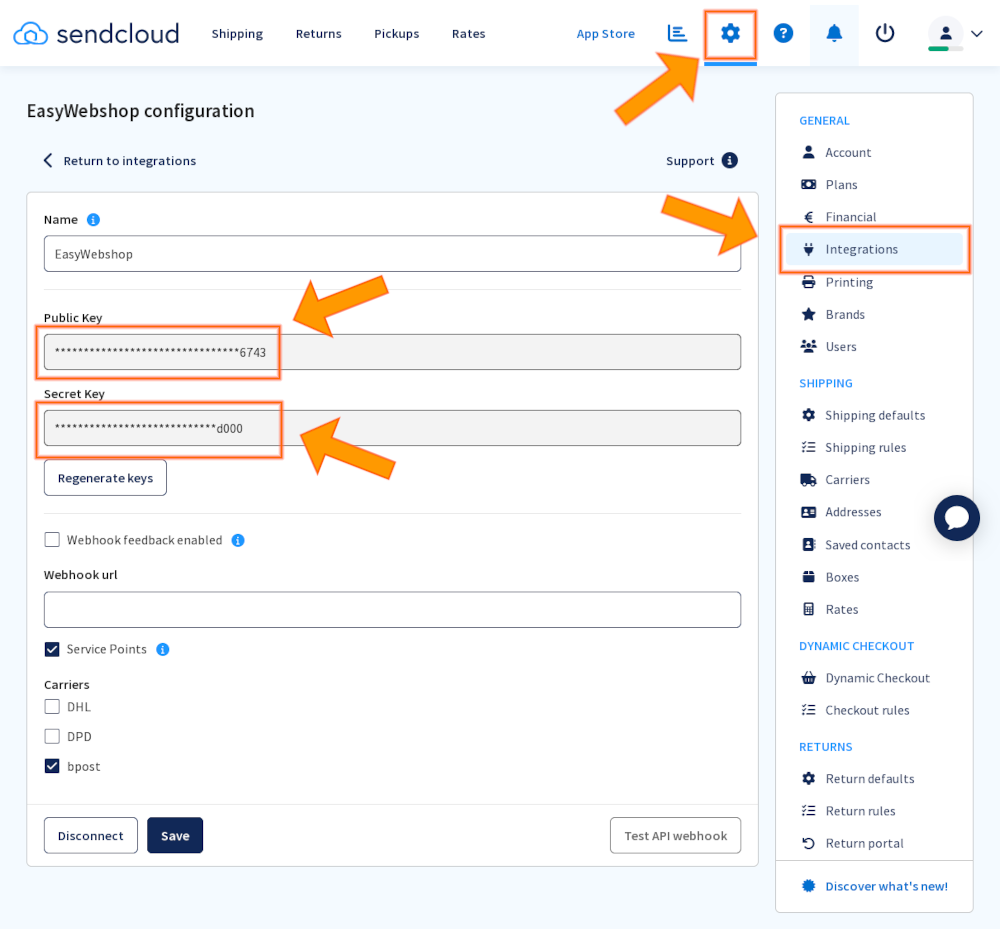Click inside the Webhook url field
1000x929 pixels.
point(392,609)
